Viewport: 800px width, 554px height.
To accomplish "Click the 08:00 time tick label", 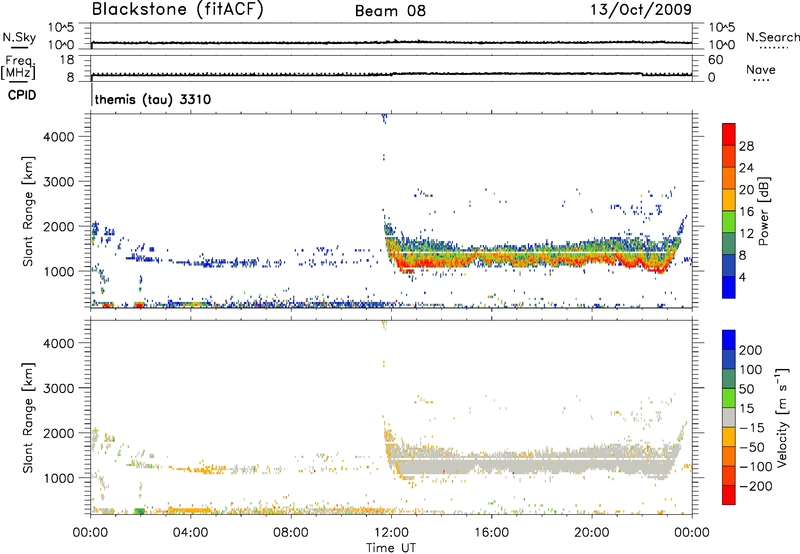I will (x=290, y=533).
